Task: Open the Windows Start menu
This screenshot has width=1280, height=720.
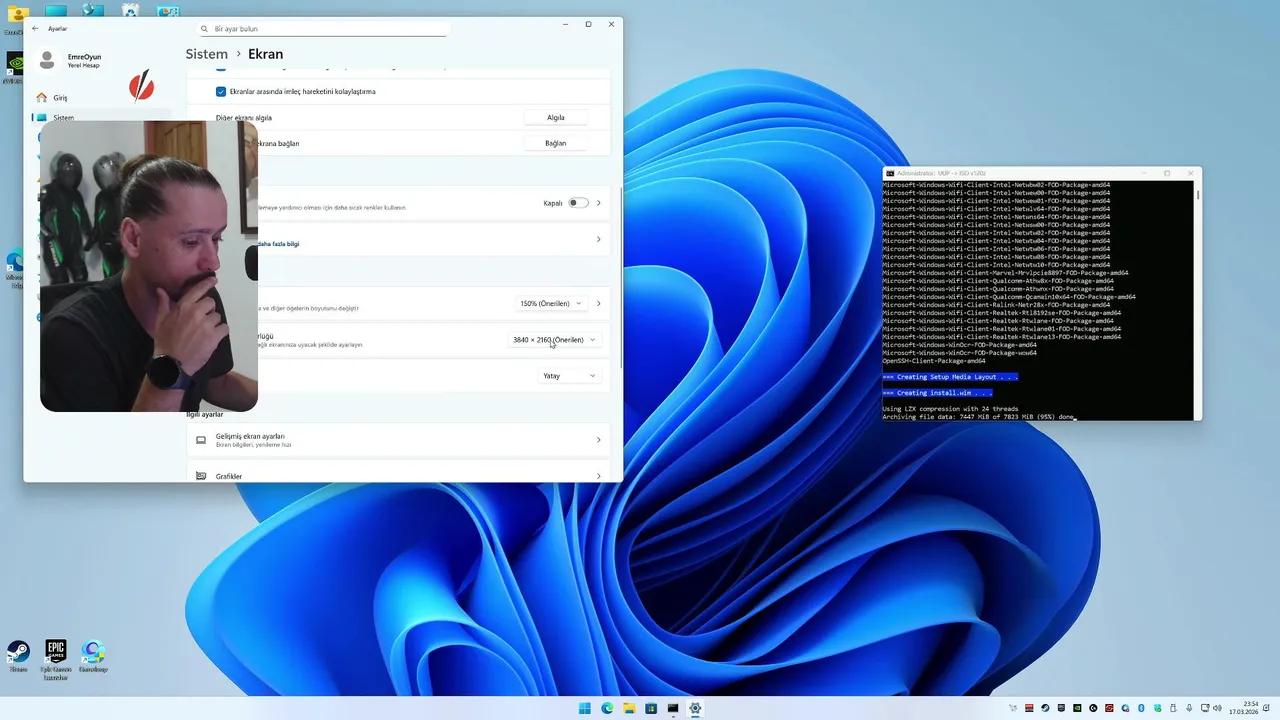Action: pos(585,708)
